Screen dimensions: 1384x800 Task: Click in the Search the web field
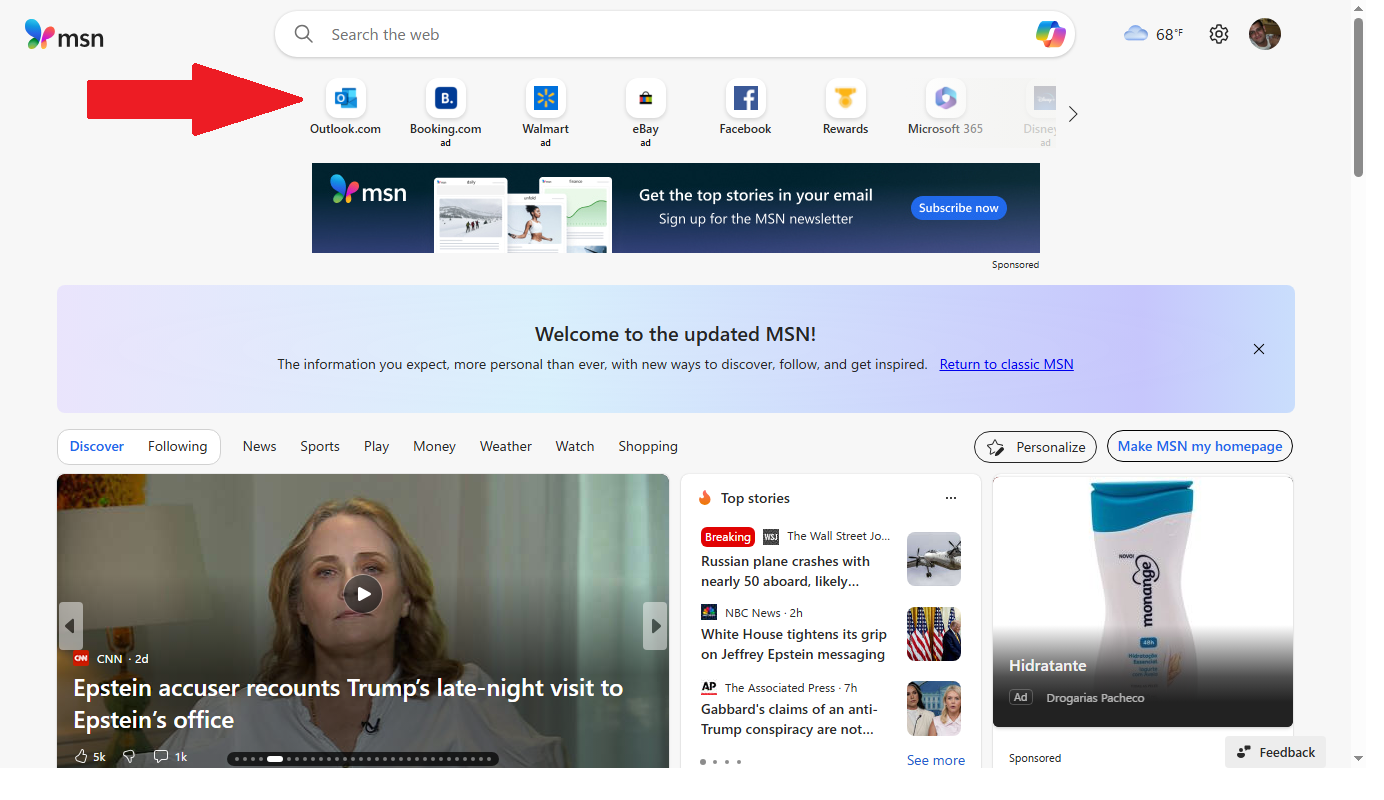(x=675, y=34)
